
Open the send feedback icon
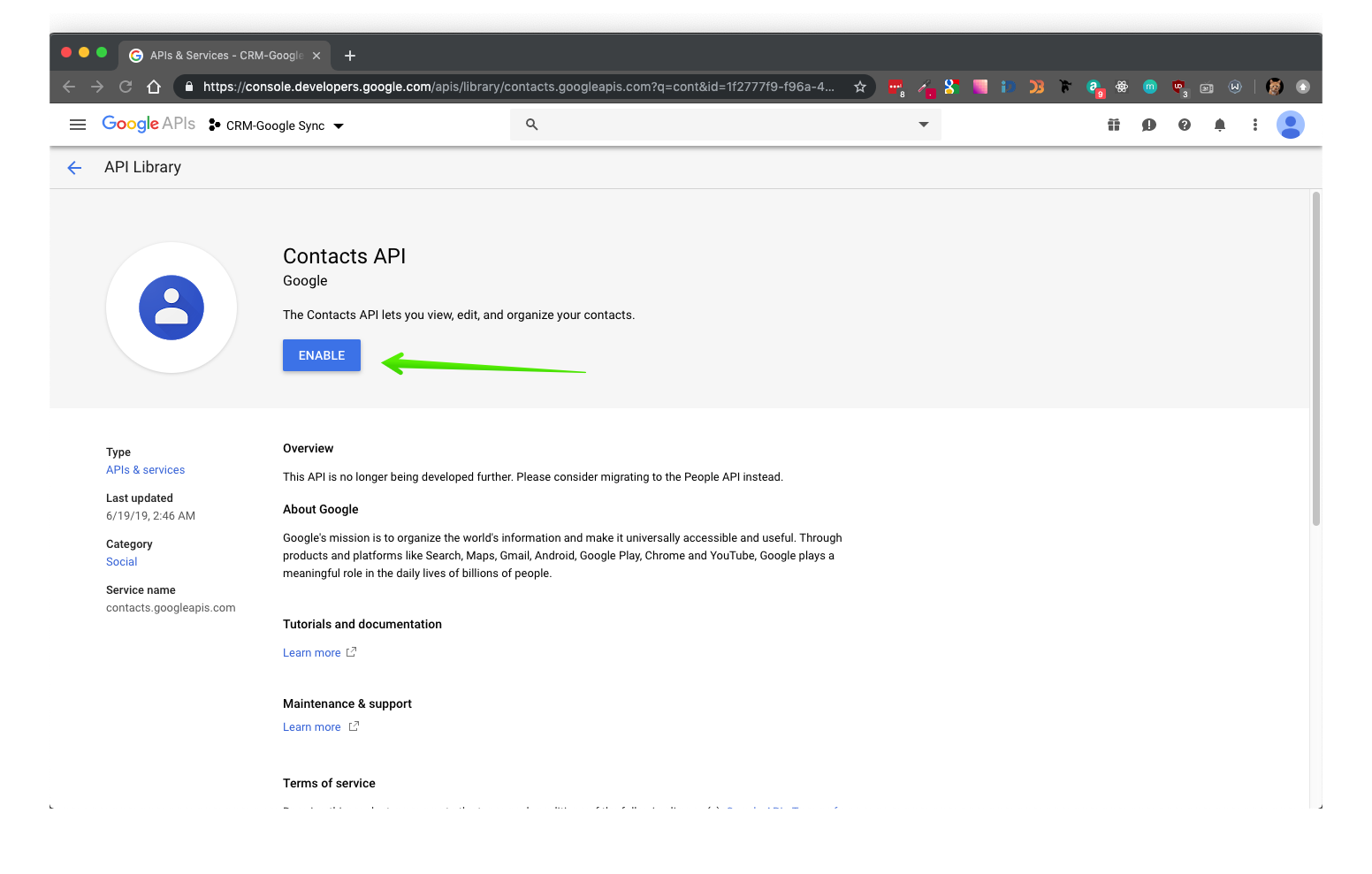(1149, 125)
